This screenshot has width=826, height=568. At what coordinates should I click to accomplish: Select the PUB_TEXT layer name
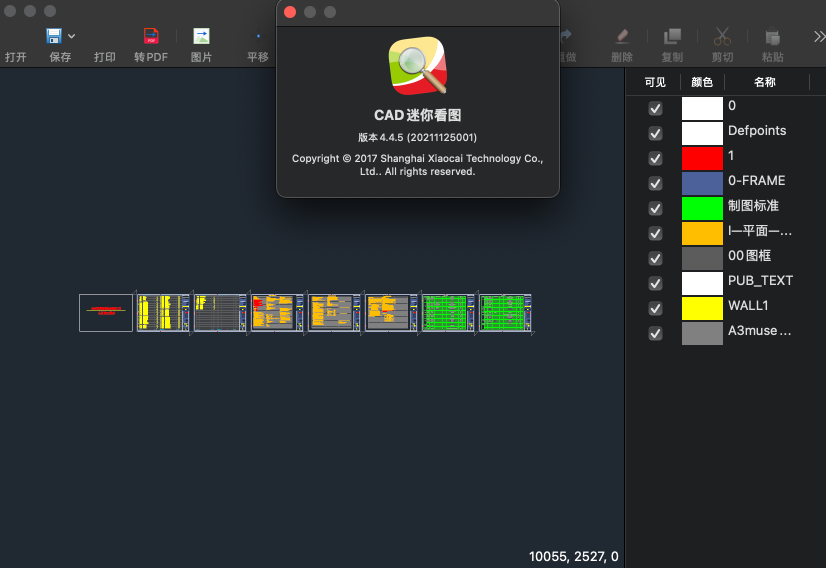(760, 281)
